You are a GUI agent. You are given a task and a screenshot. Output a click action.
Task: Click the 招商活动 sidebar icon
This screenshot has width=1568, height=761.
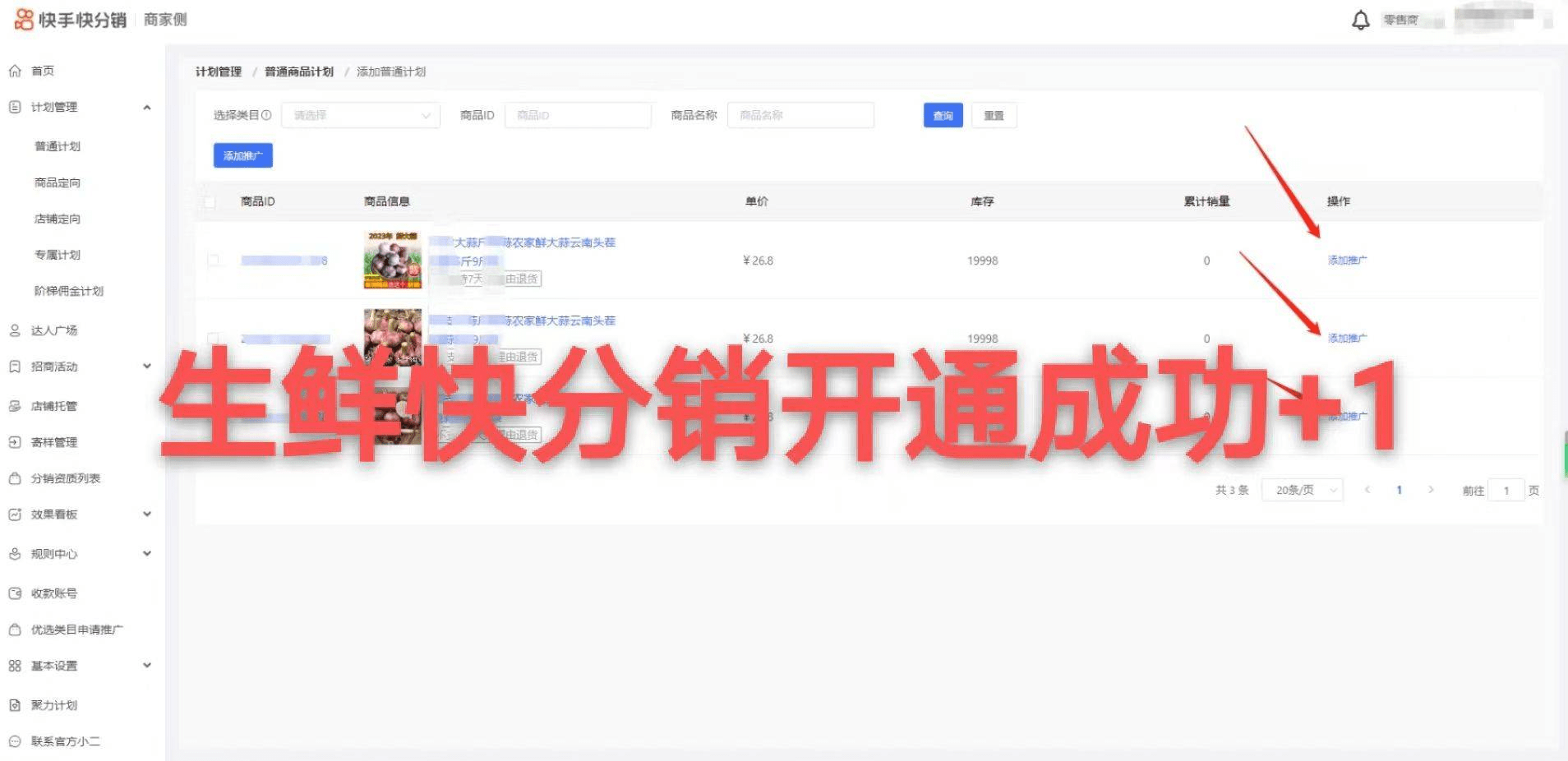tap(15, 367)
